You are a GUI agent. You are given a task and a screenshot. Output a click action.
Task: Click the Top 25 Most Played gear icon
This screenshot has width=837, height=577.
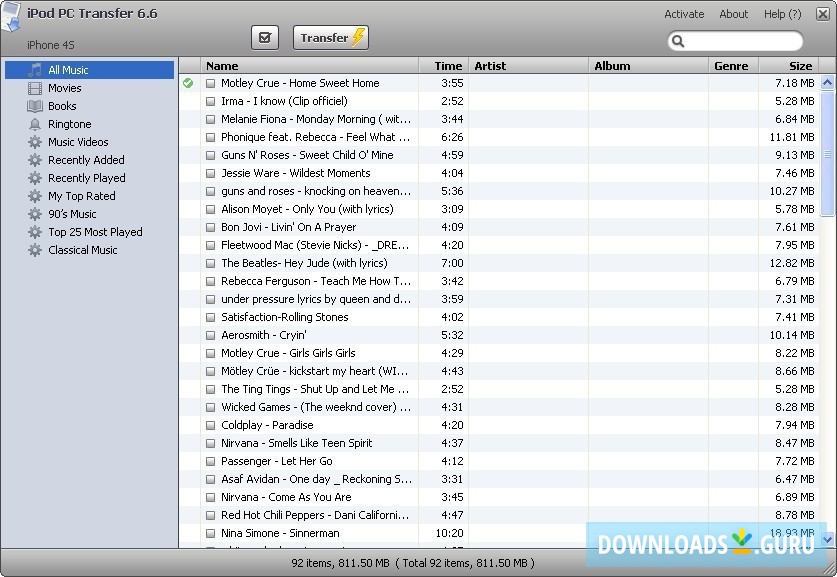(35, 232)
